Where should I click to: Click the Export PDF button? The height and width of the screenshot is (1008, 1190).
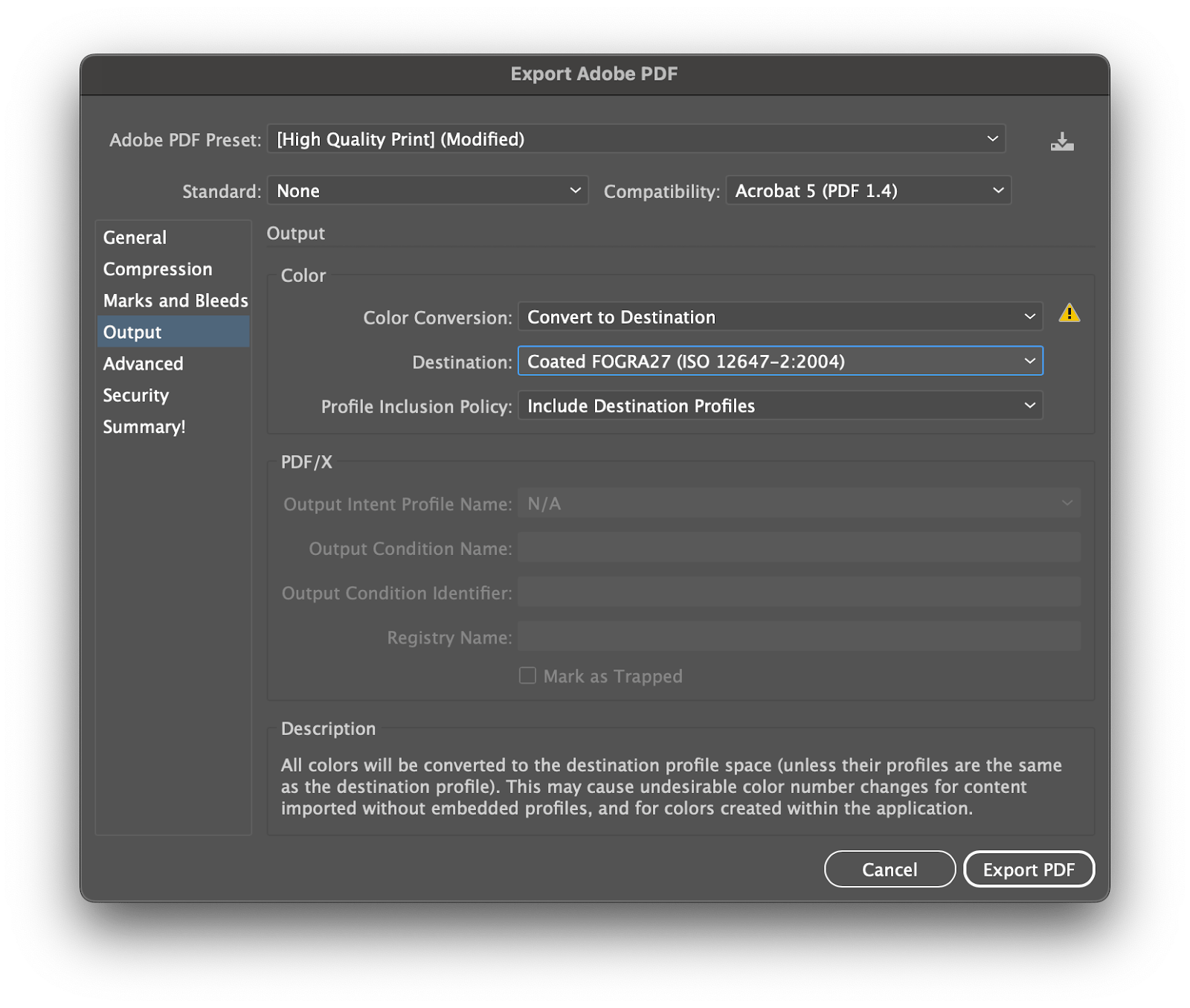point(1029,869)
